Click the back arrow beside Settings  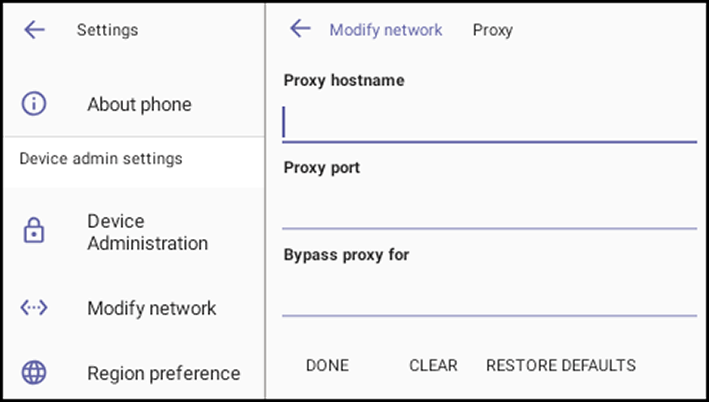point(34,30)
